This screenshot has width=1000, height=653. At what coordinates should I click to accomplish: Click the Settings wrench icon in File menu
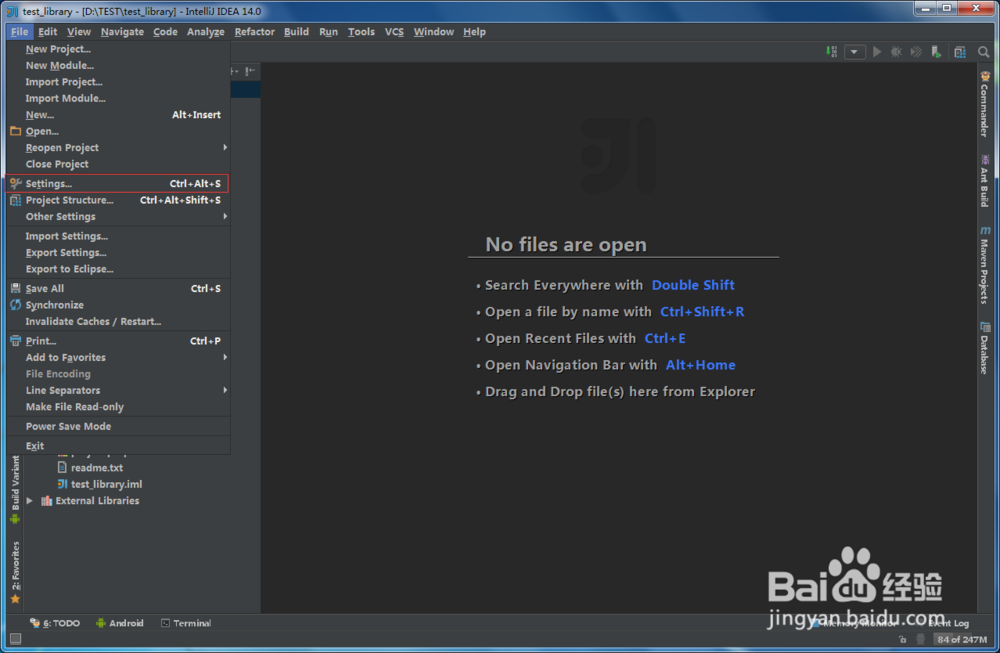click(15, 184)
